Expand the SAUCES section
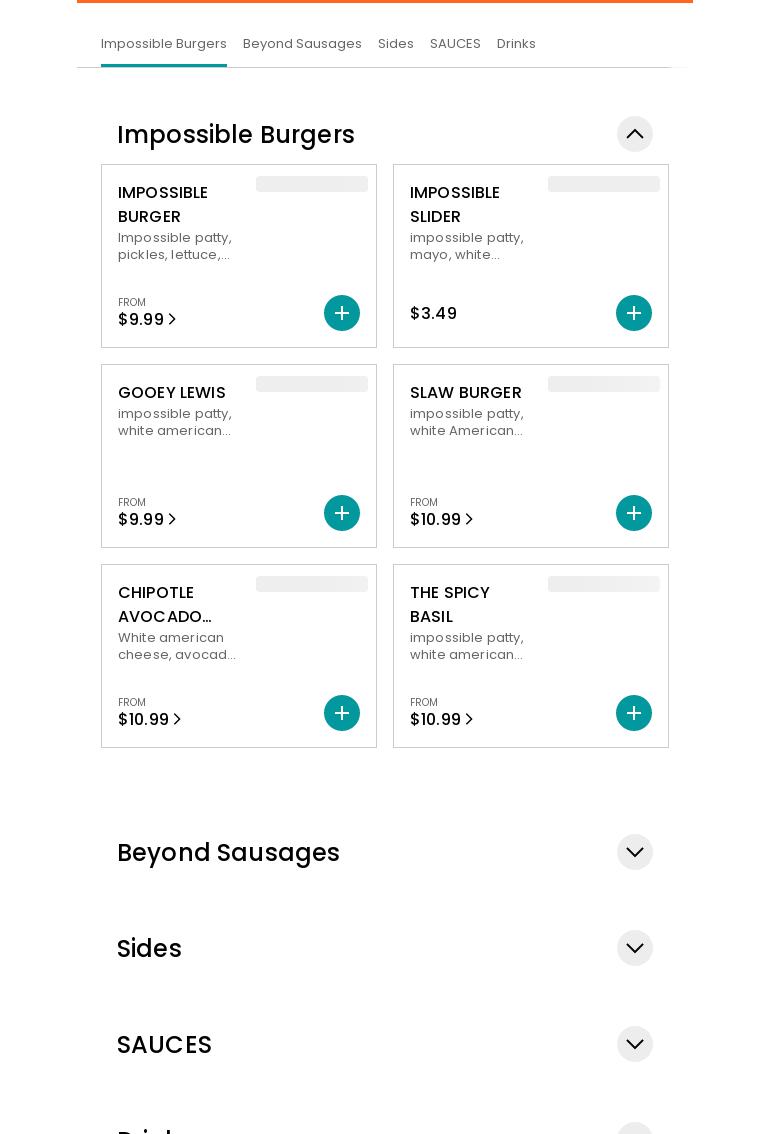770x1134 pixels. [x=635, y=1044]
